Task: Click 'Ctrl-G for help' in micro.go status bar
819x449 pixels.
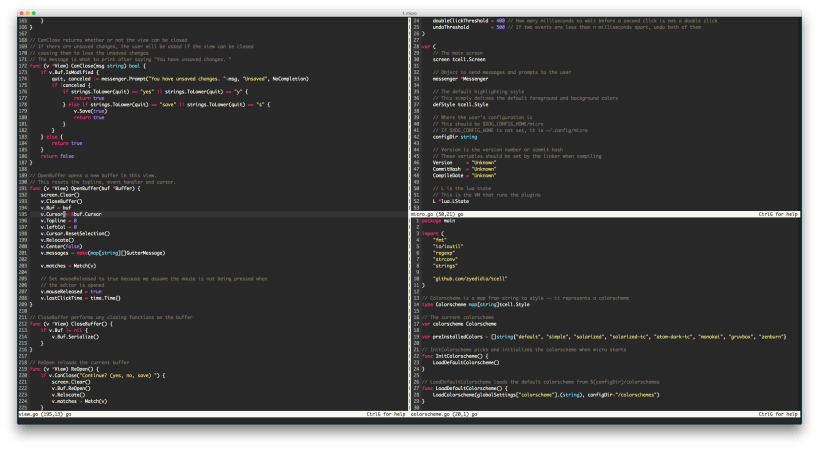Action: [x=778, y=214]
